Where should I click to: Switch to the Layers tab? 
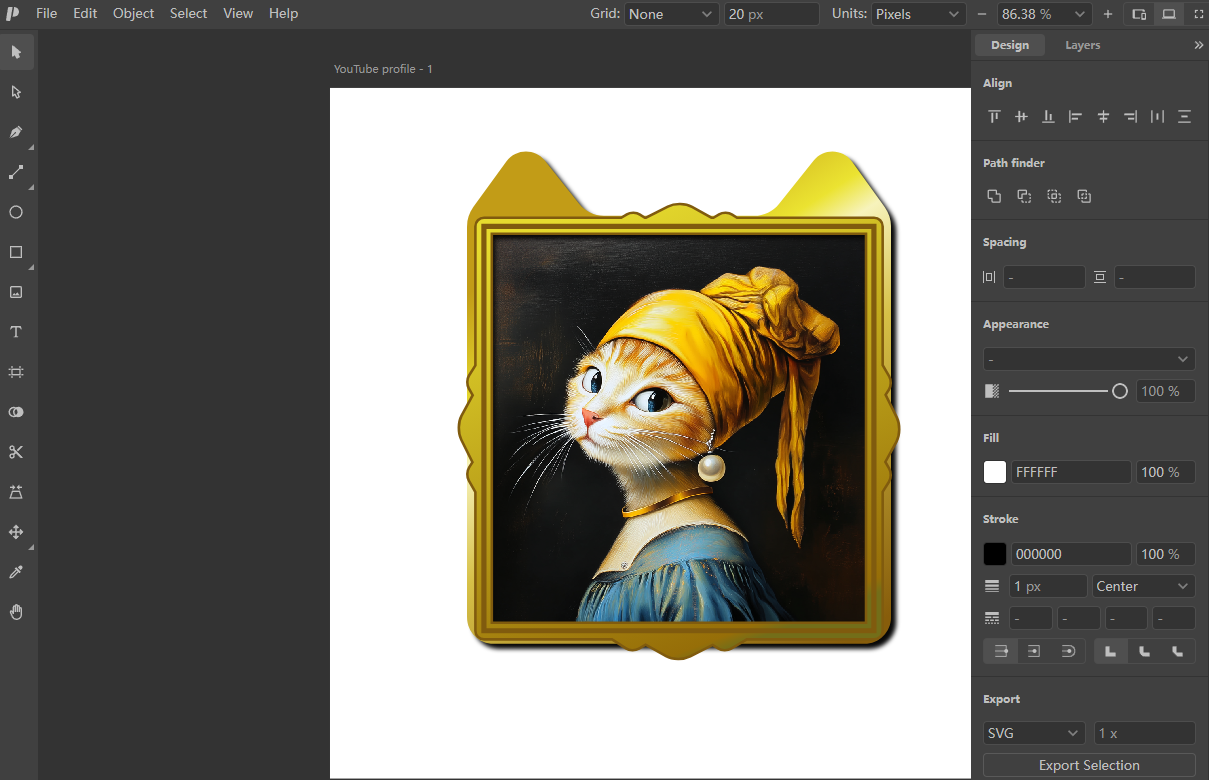(1082, 45)
